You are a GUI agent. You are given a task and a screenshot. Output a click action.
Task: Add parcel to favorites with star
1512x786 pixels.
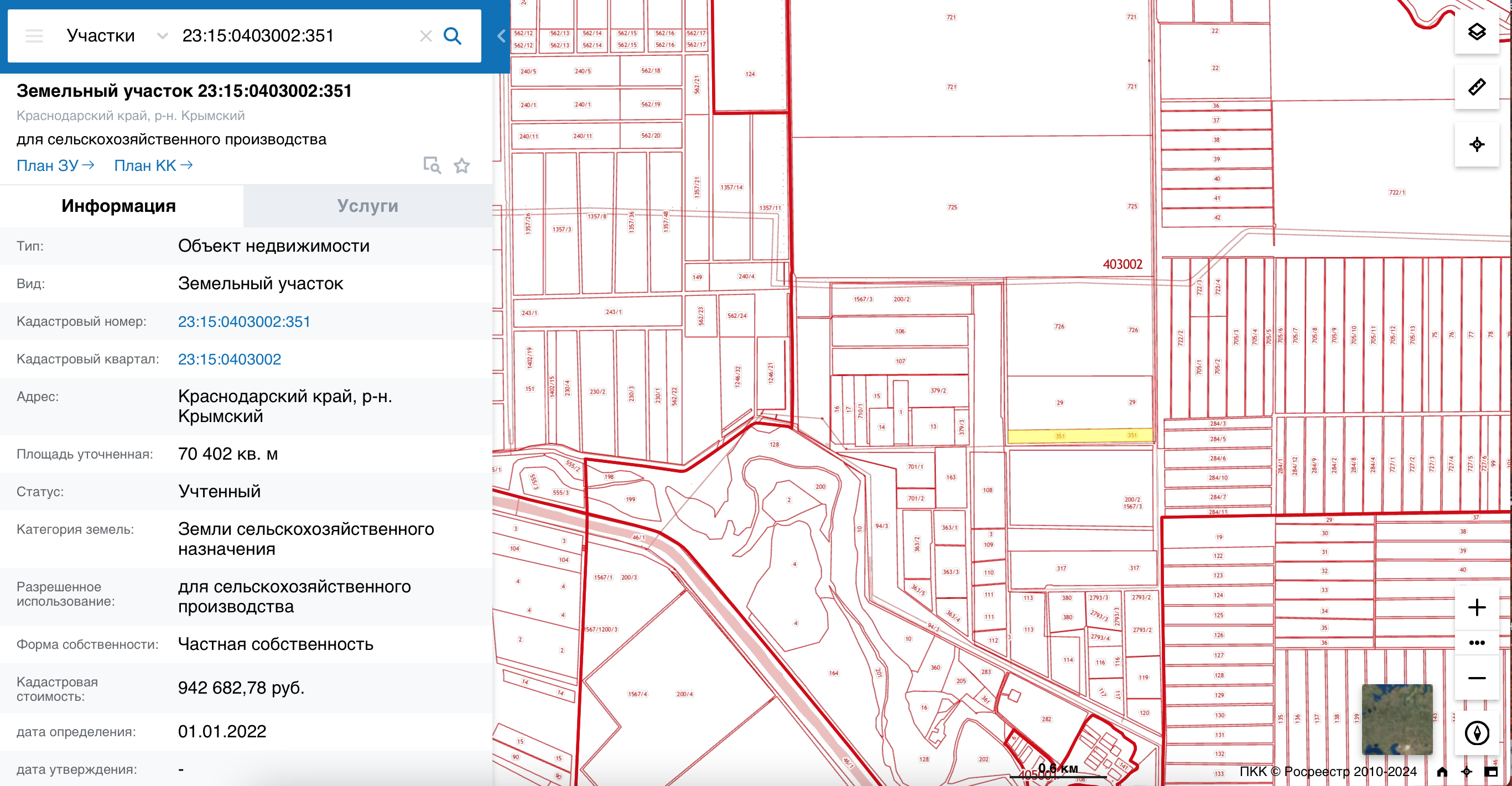click(x=462, y=165)
